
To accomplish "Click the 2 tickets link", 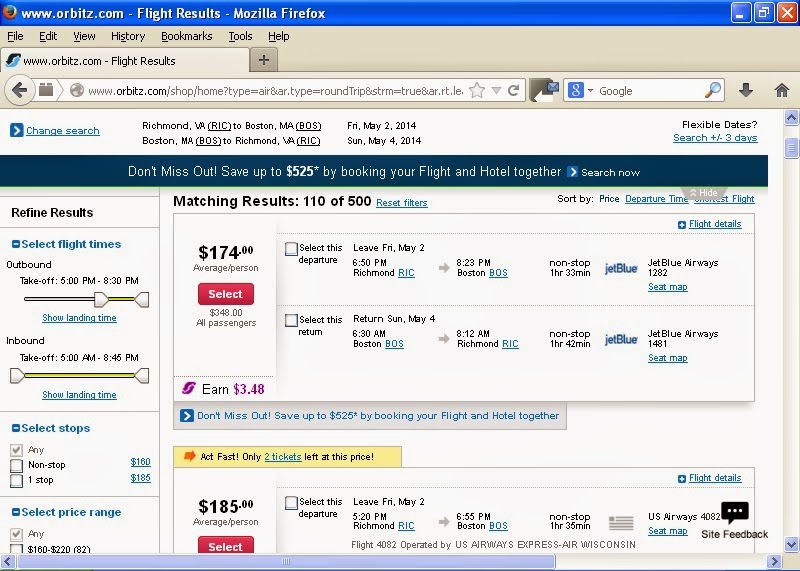I will [x=283, y=457].
